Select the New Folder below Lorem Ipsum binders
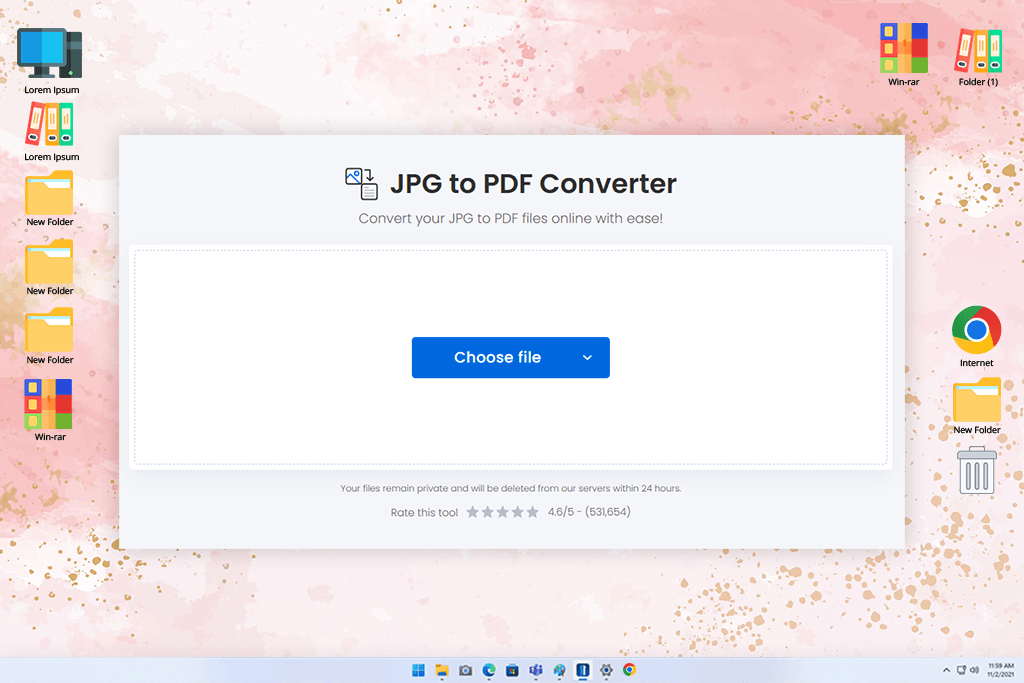The width and height of the screenshot is (1024, 683). tap(50, 199)
